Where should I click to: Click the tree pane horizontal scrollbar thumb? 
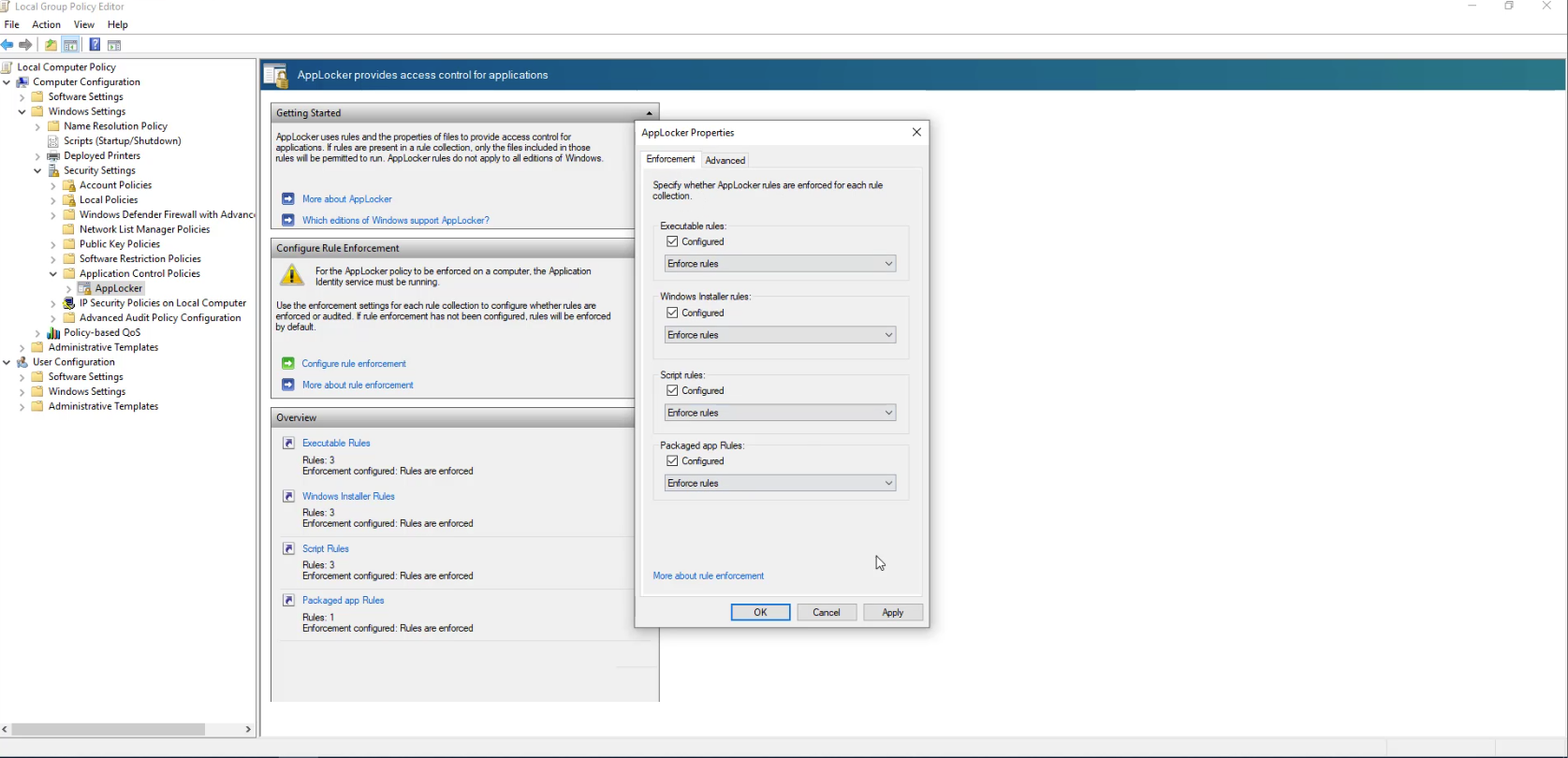109,729
